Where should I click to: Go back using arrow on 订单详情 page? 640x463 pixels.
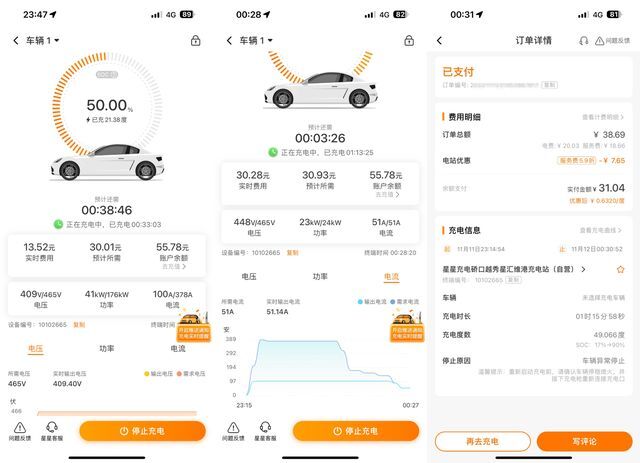[440, 40]
